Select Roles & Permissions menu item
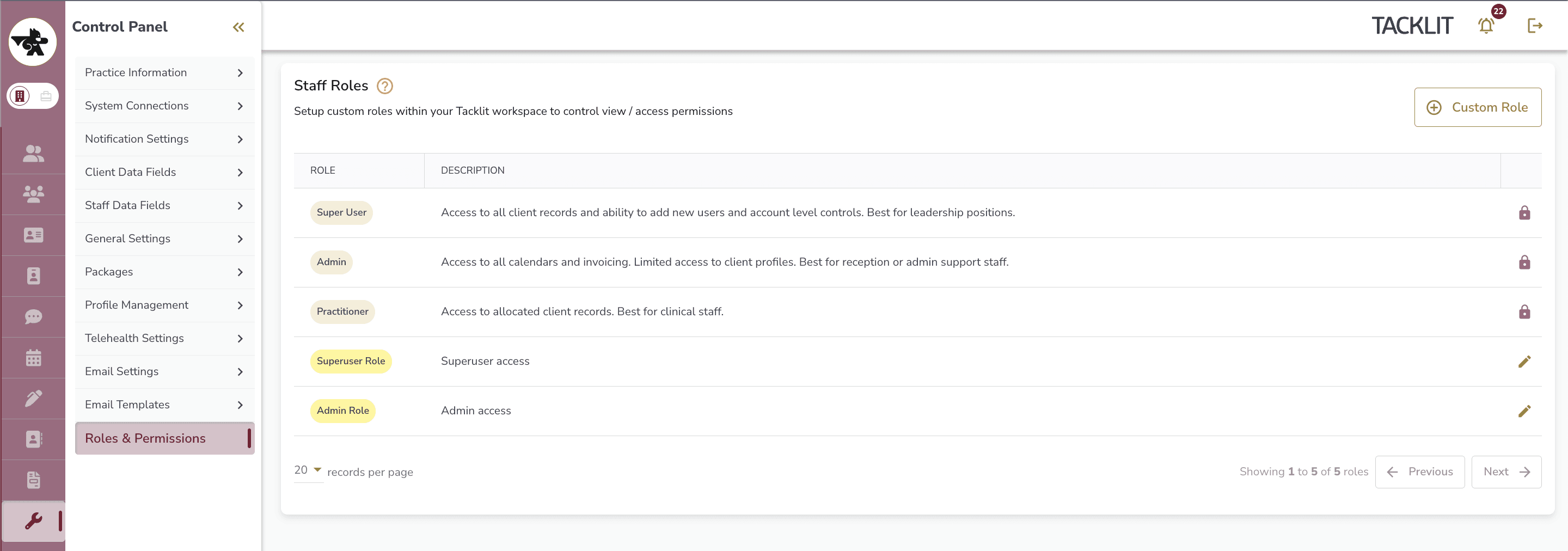 [x=164, y=438]
